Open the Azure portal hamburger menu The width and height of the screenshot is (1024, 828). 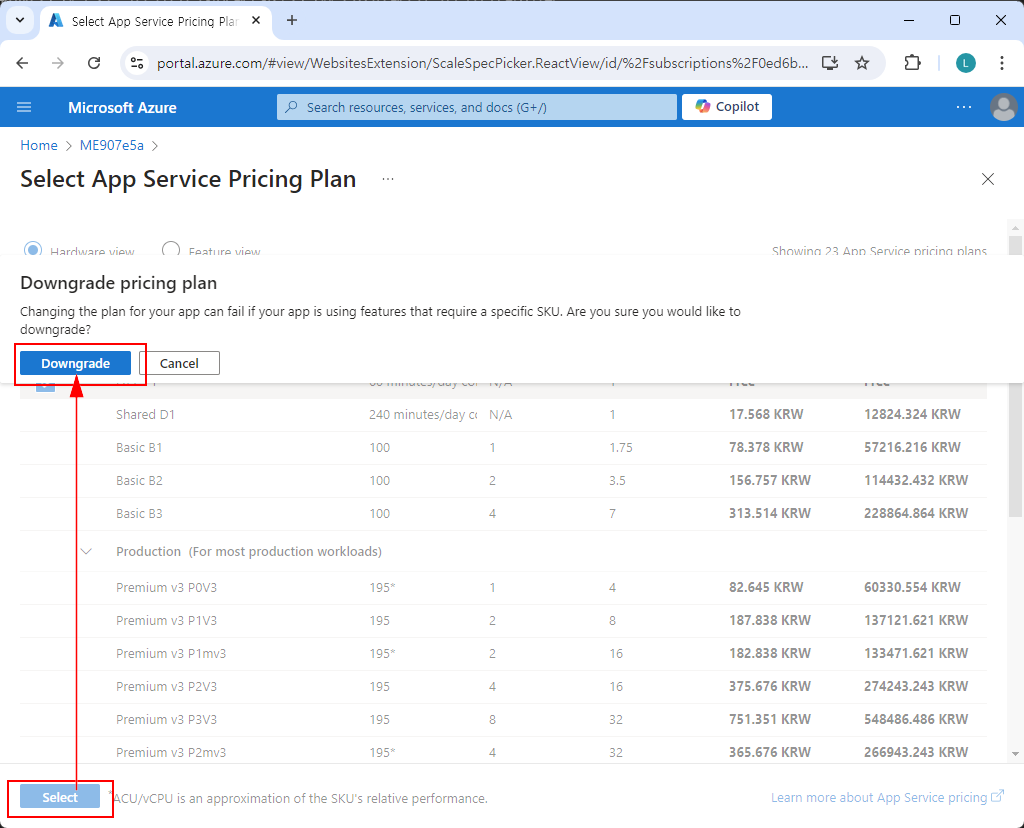[x=24, y=107]
